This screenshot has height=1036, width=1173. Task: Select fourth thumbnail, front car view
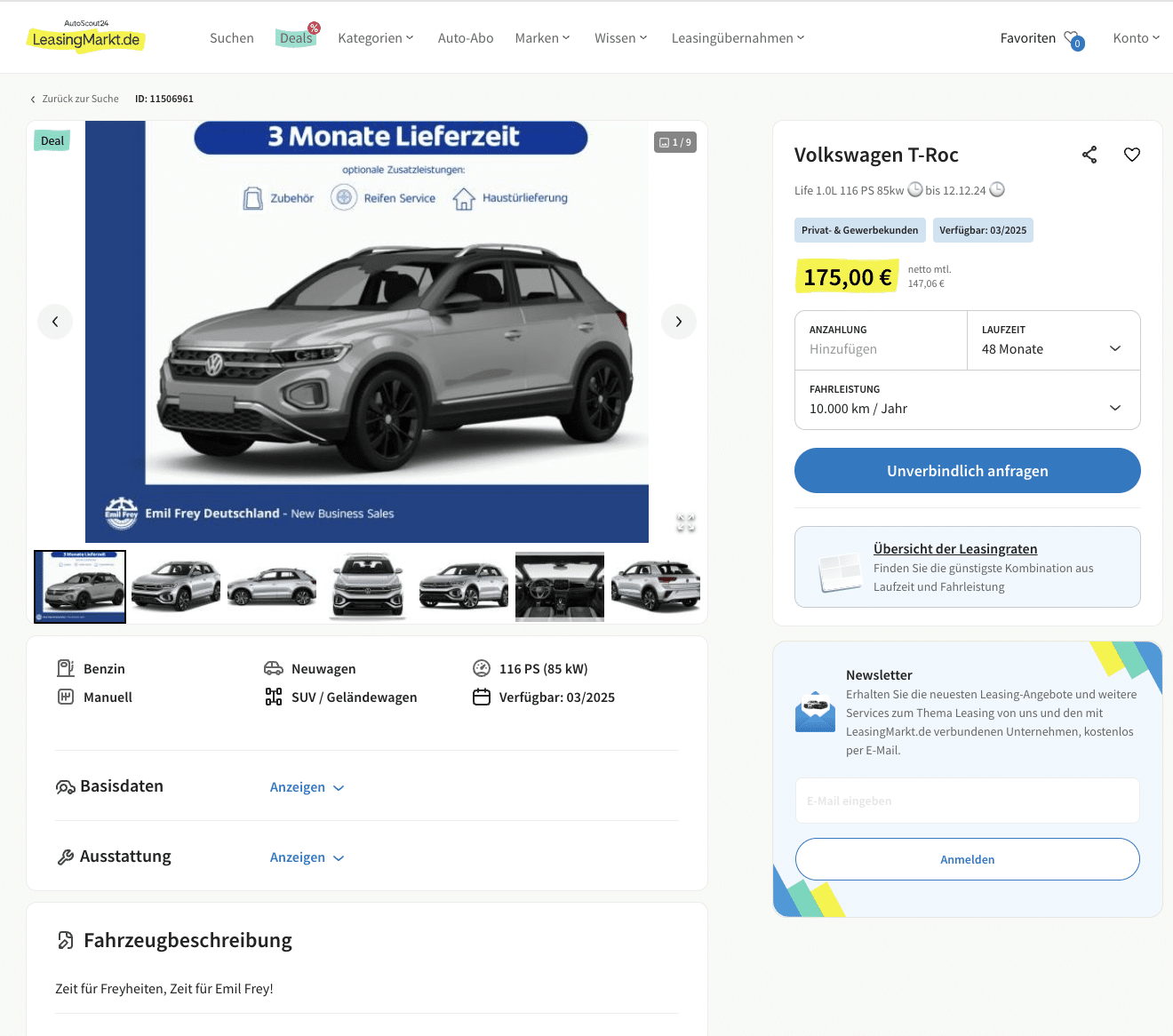(x=368, y=586)
